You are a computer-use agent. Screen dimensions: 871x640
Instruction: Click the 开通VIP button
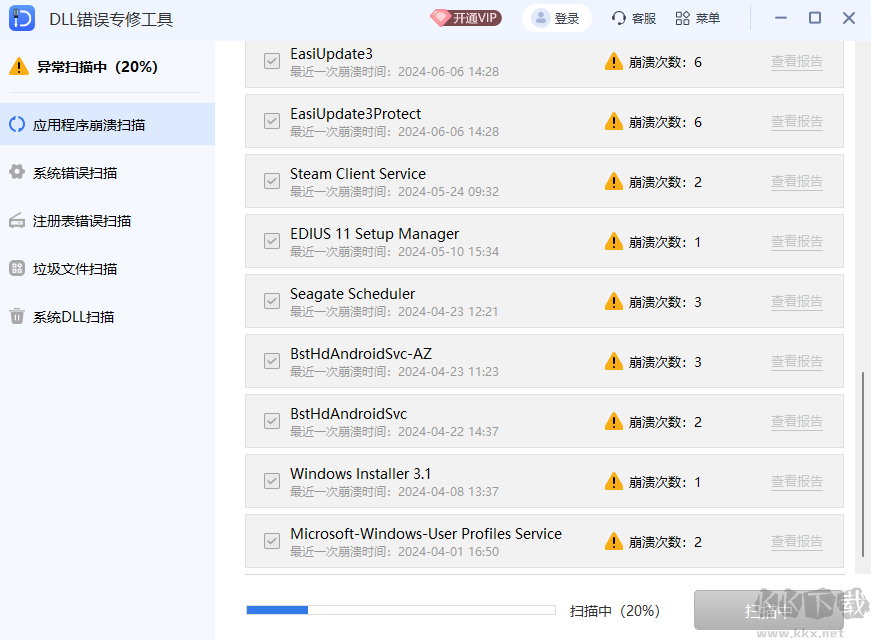(465, 17)
